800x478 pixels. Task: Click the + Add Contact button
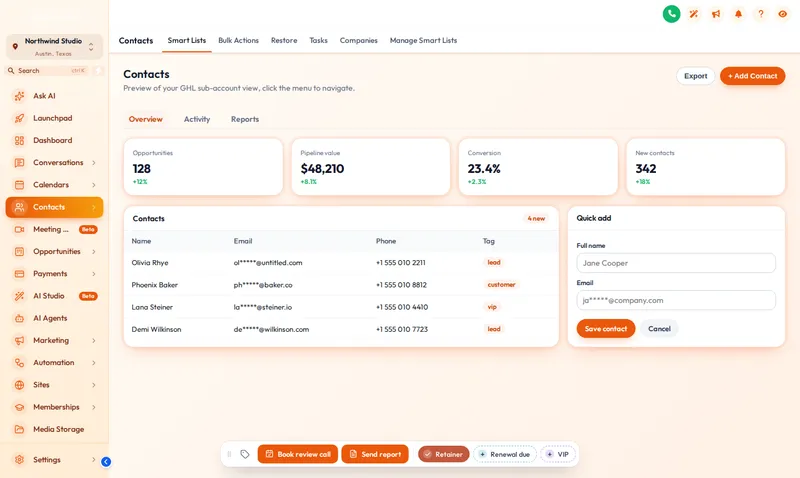pos(753,76)
